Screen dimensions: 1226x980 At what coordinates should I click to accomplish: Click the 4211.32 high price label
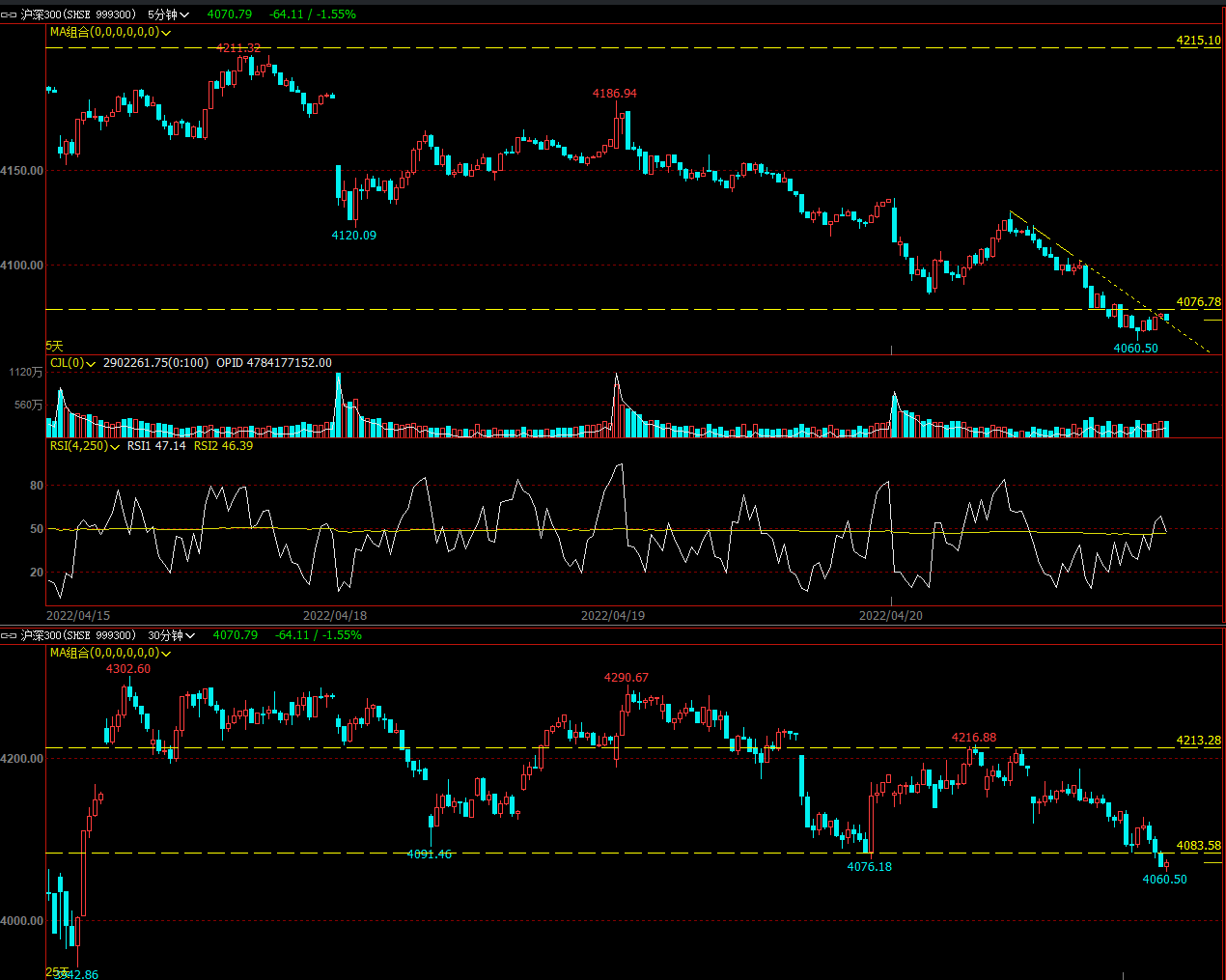(238, 47)
